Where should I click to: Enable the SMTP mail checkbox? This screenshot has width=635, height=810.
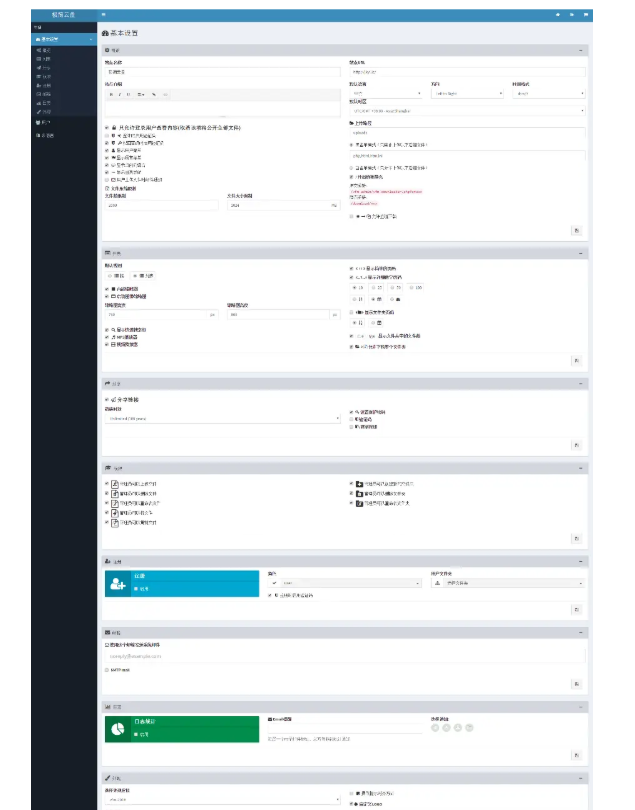click(107, 670)
